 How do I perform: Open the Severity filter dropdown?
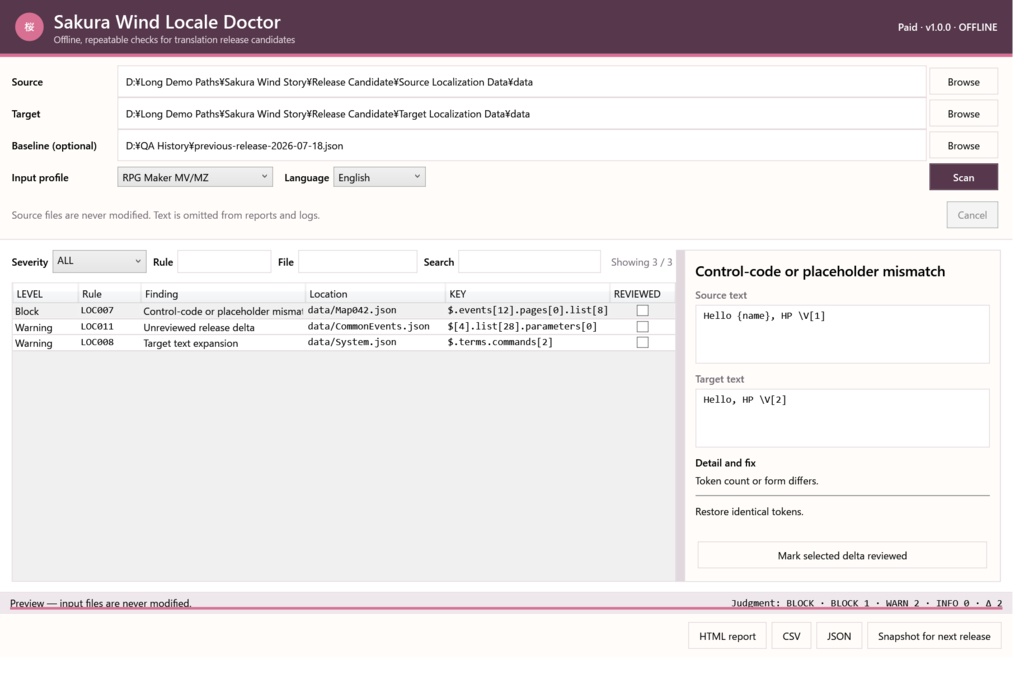pyautogui.click(x=99, y=261)
